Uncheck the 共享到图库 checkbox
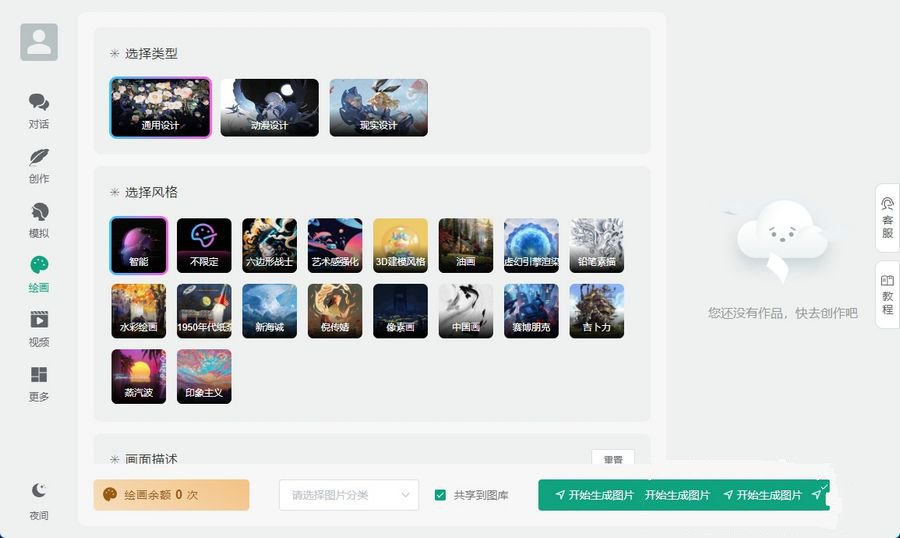This screenshot has height=538, width=900. (x=440, y=495)
